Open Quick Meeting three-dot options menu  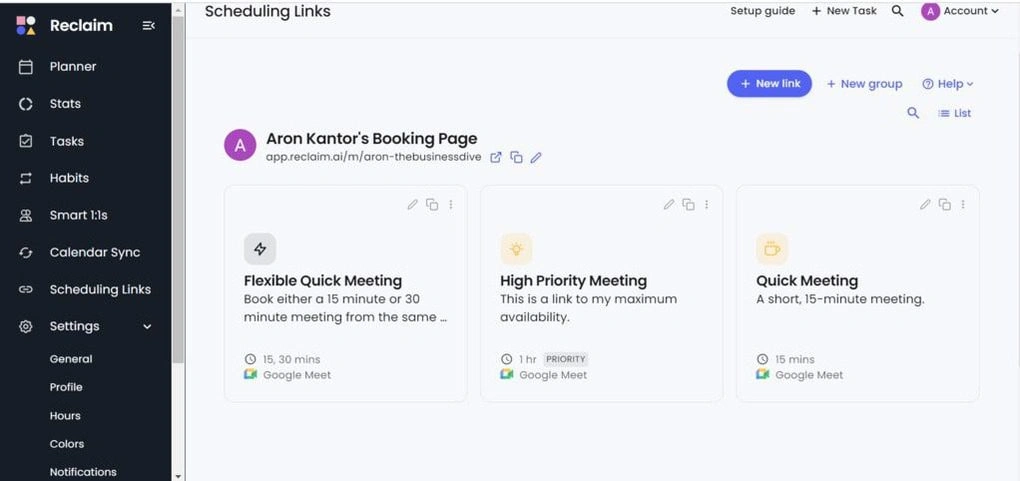963,204
